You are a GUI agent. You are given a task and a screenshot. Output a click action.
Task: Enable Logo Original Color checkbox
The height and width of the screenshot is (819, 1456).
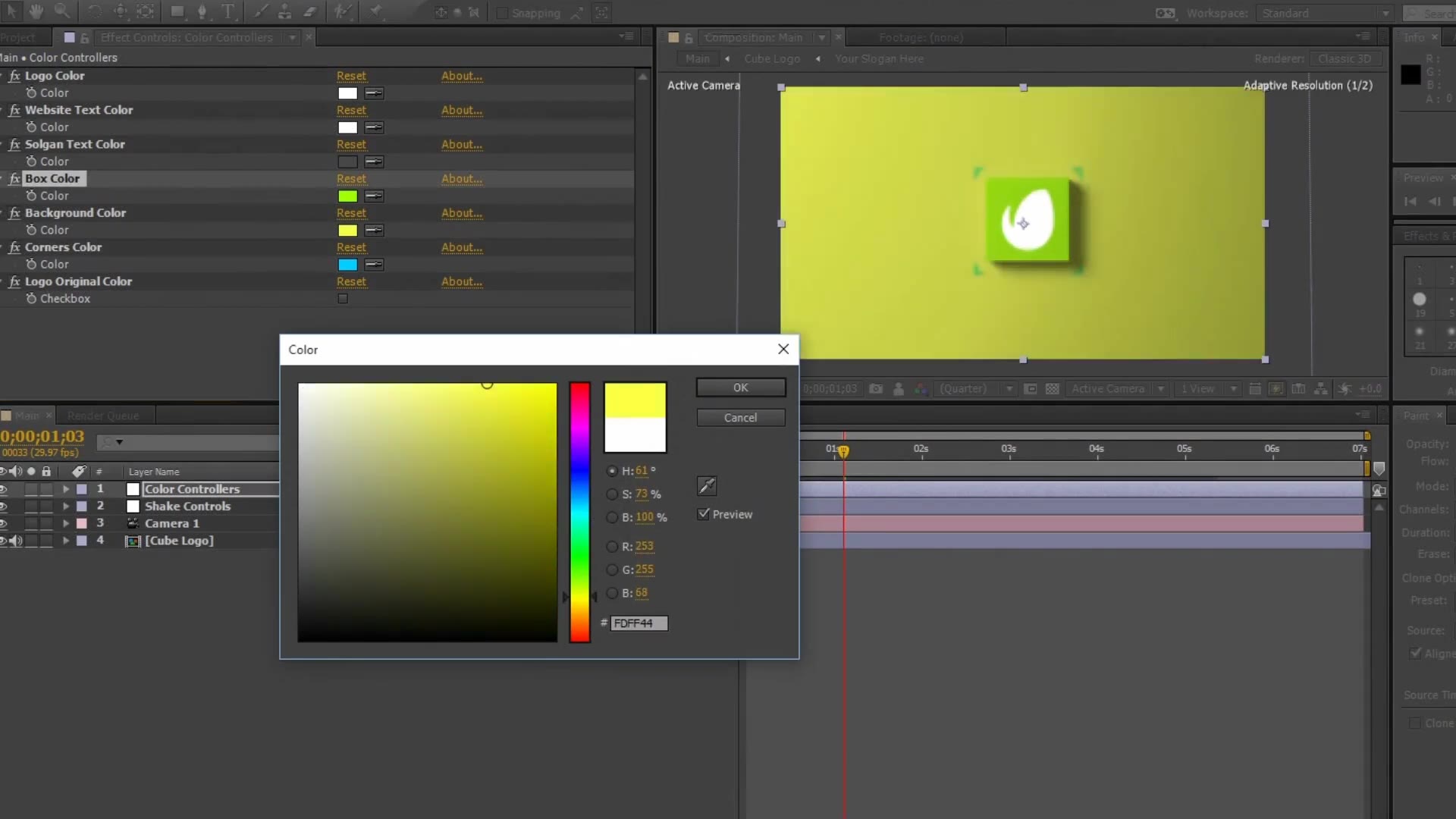[x=343, y=299]
